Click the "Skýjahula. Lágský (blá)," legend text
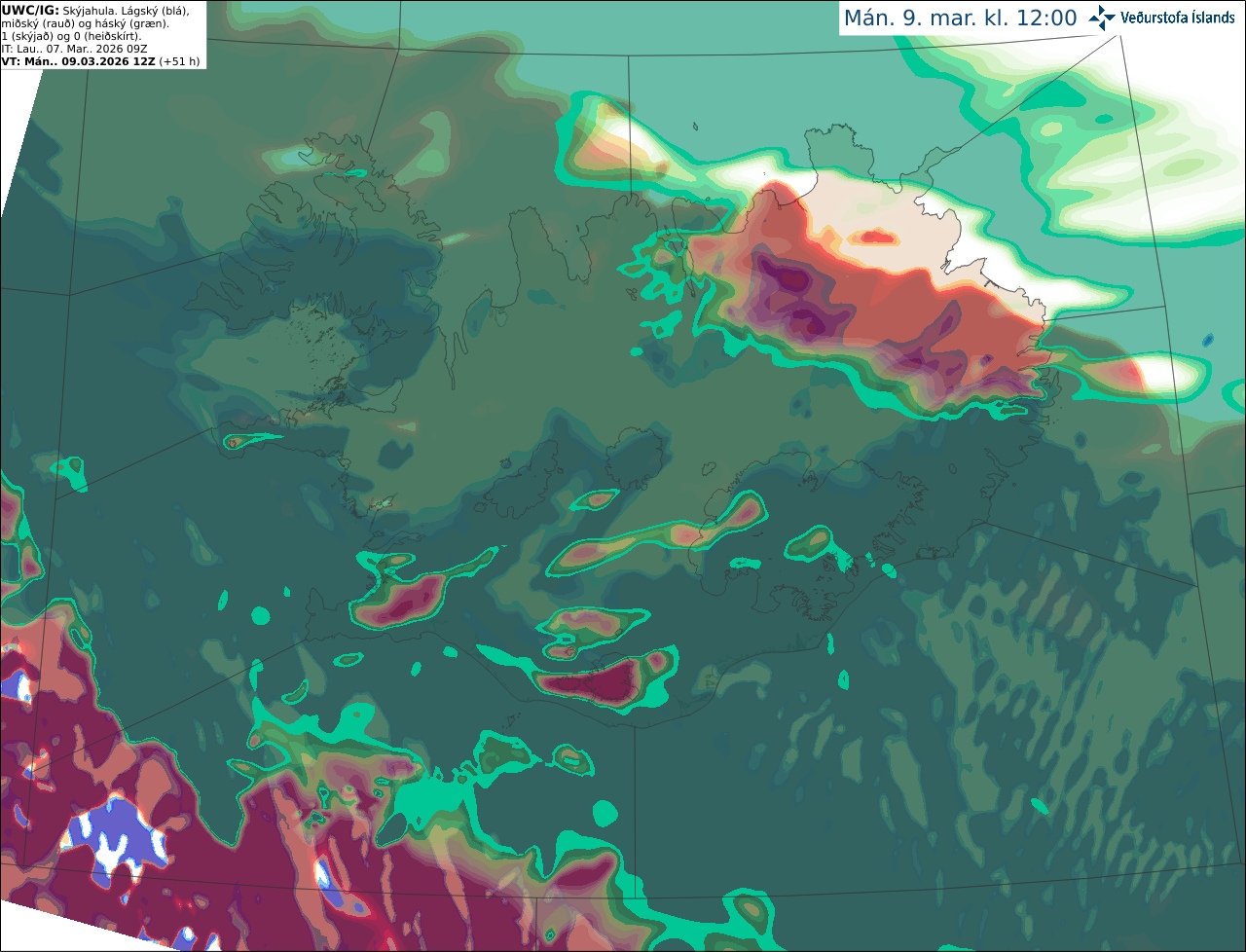The height and width of the screenshot is (952, 1246). click(127, 10)
